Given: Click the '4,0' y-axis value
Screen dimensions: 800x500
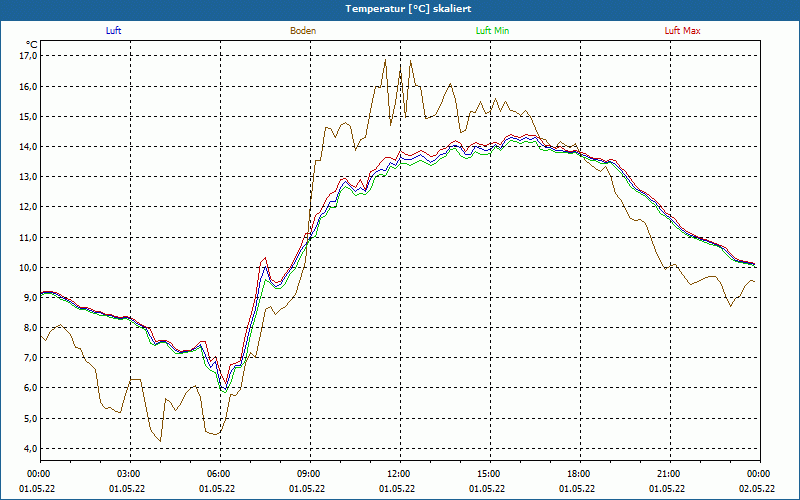Looking at the screenshot, I should click(x=31, y=448).
